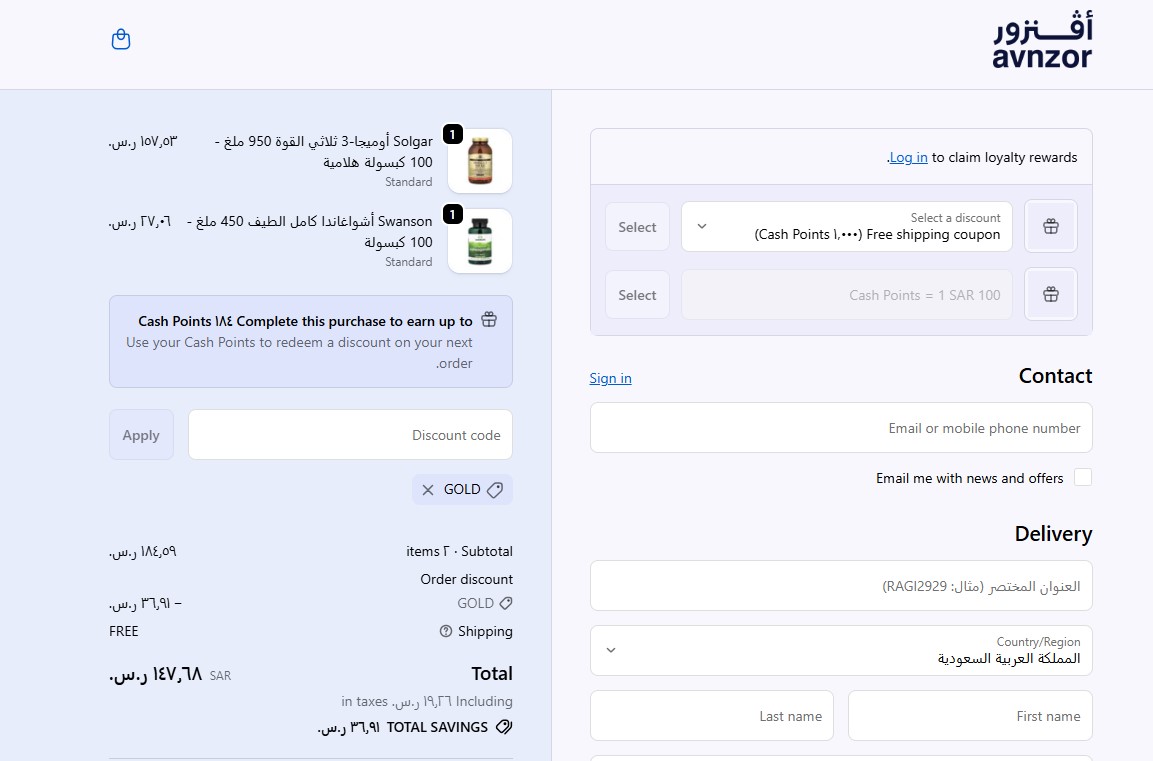Click the Contact section heading

click(x=1055, y=376)
